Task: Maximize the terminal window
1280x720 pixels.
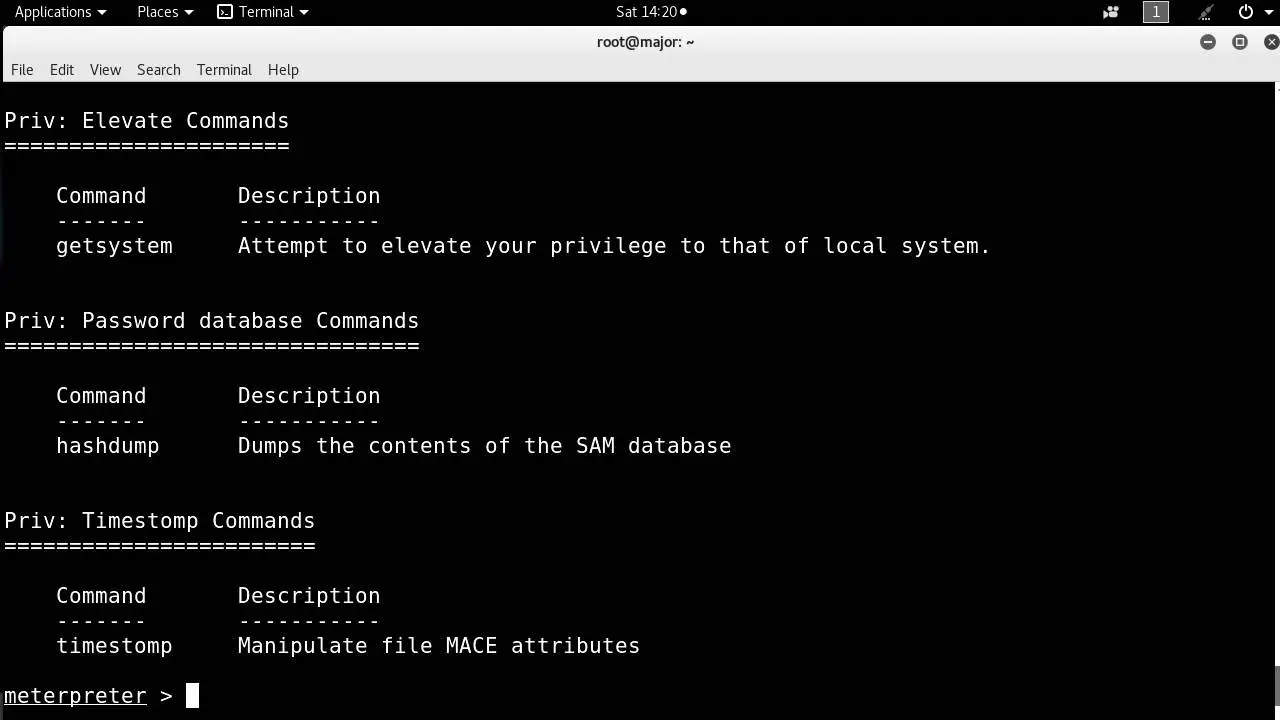Action: coord(1240,42)
